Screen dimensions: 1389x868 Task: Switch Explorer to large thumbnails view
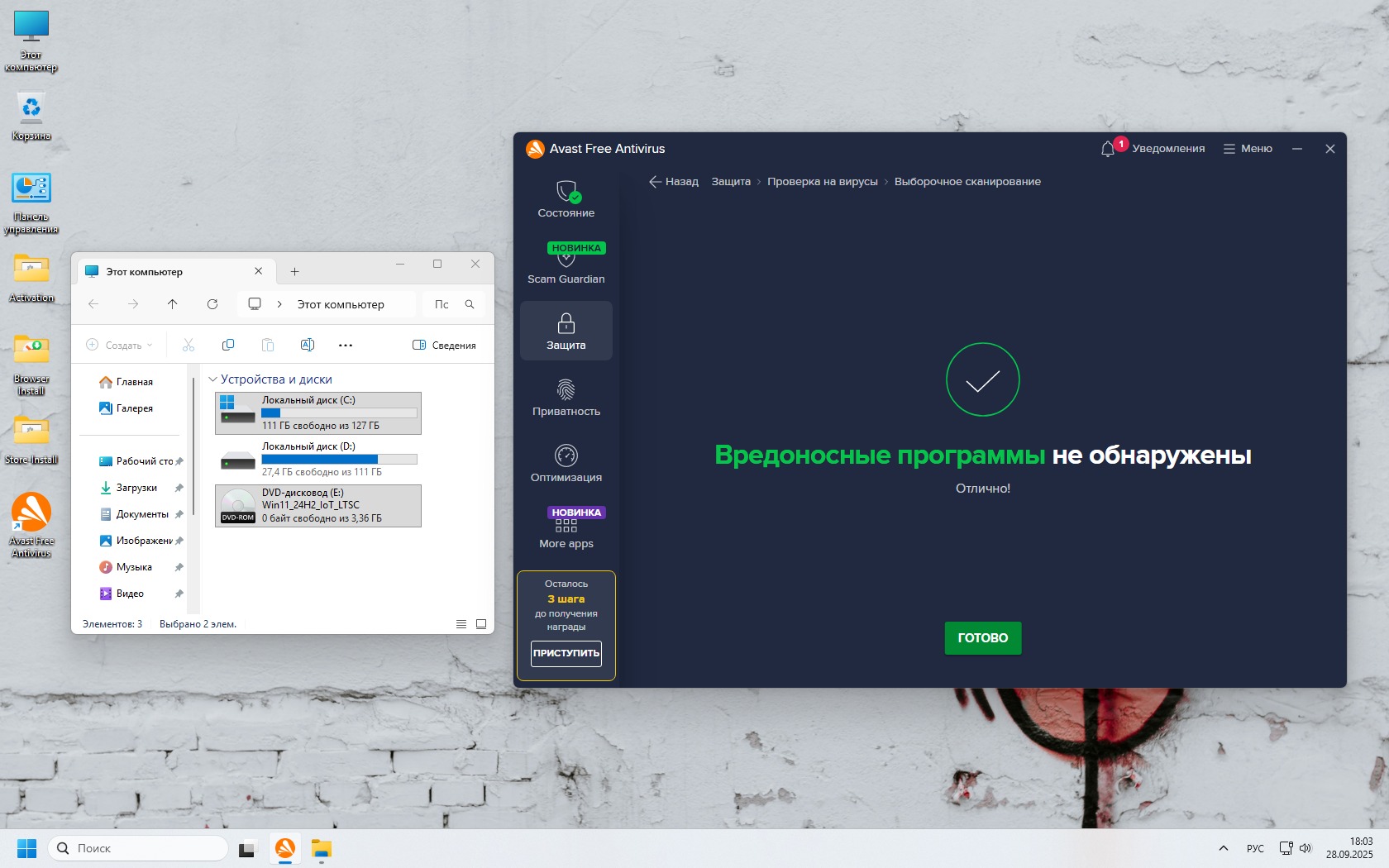(481, 624)
